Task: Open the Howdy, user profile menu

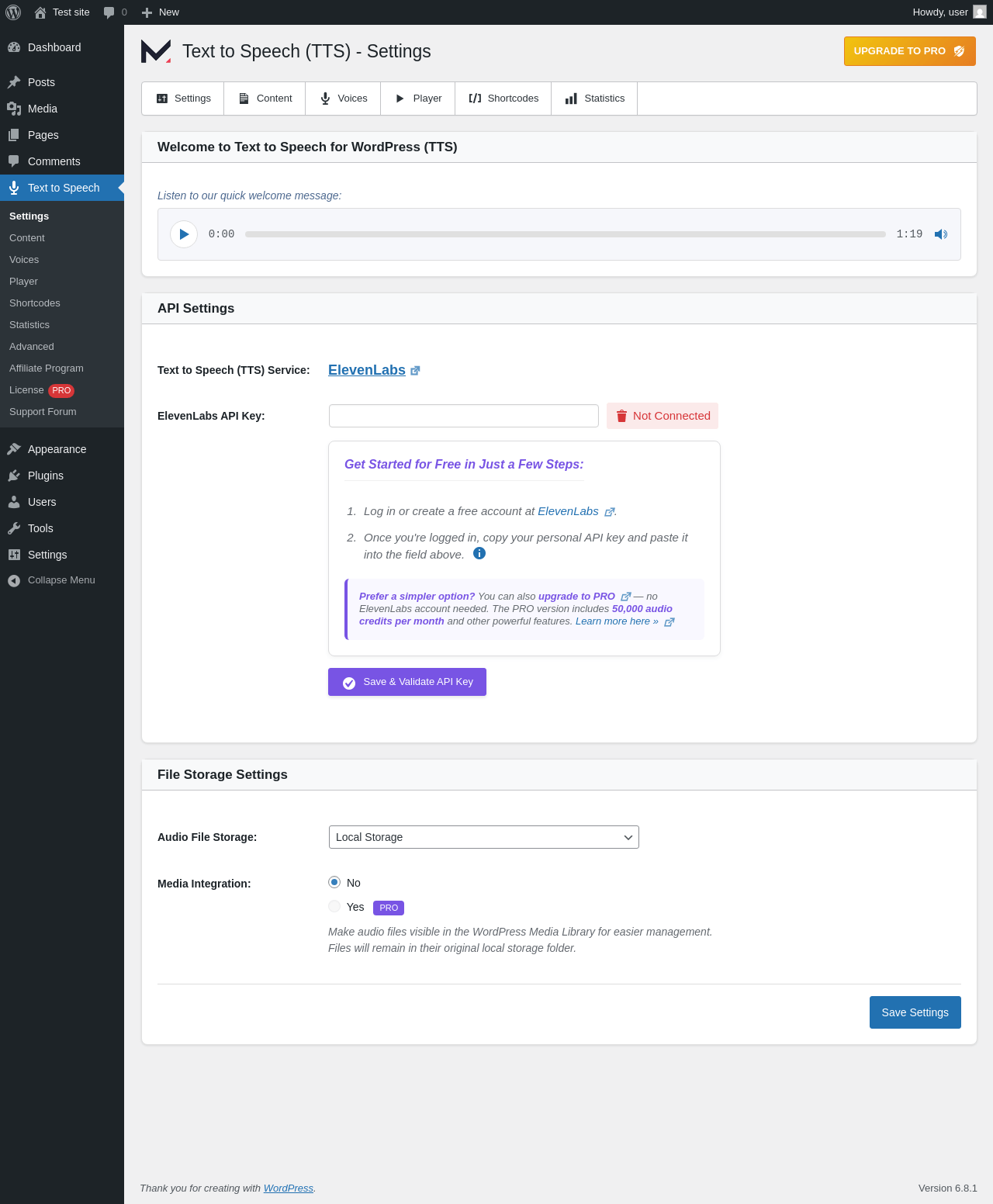Action: 949,12
